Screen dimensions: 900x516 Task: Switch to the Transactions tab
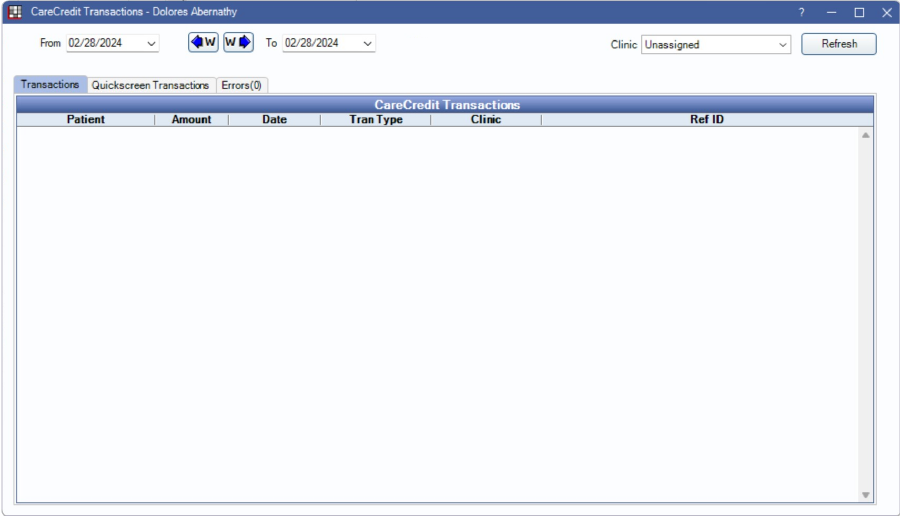[50, 84]
